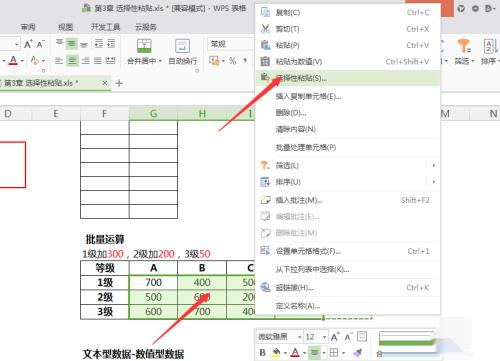This screenshot has width=500, height=361.
Task: Click the ribbon decrease font size icon
Action: tap(40, 44)
